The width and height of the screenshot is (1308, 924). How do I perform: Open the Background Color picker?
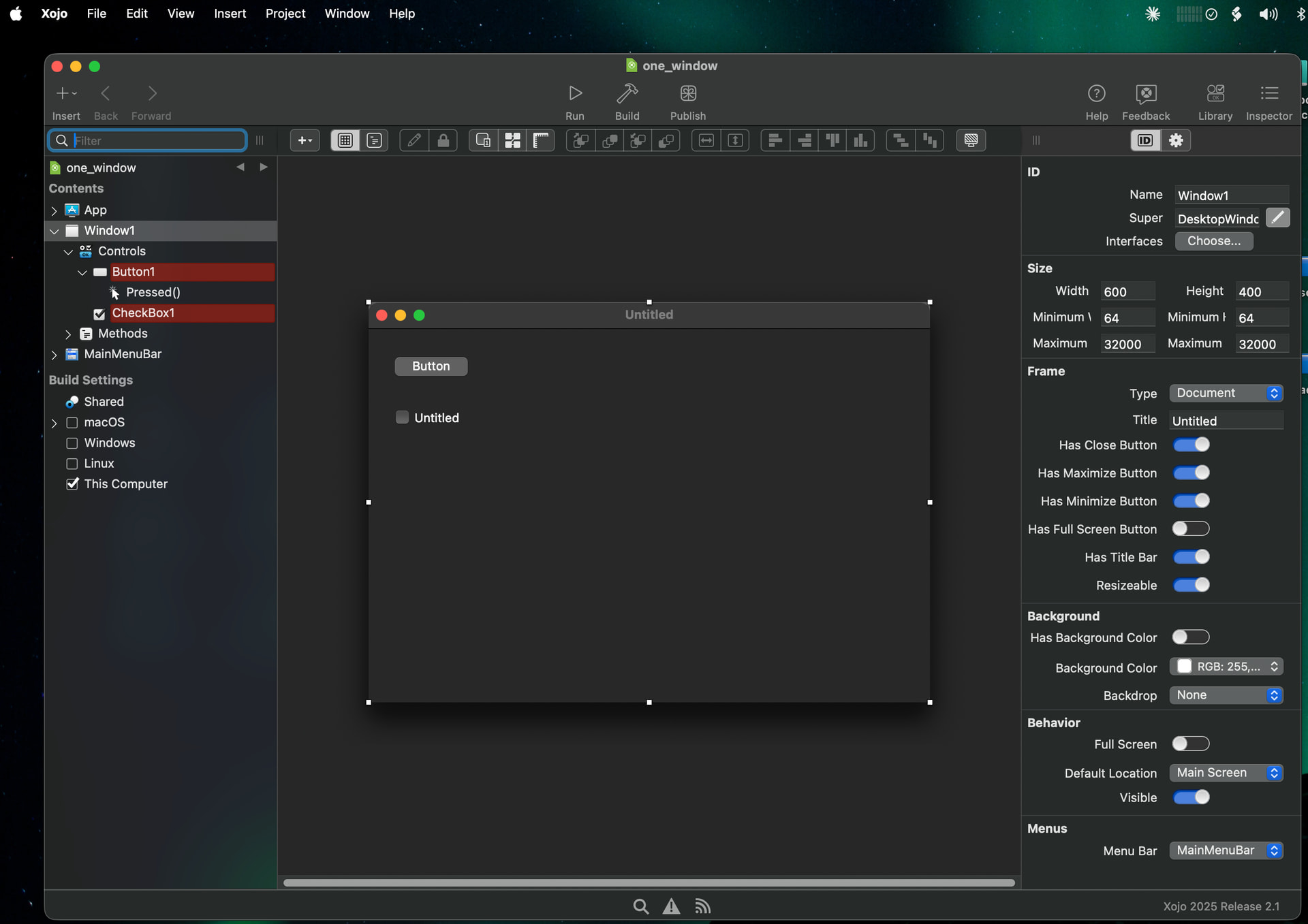[1226, 667]
